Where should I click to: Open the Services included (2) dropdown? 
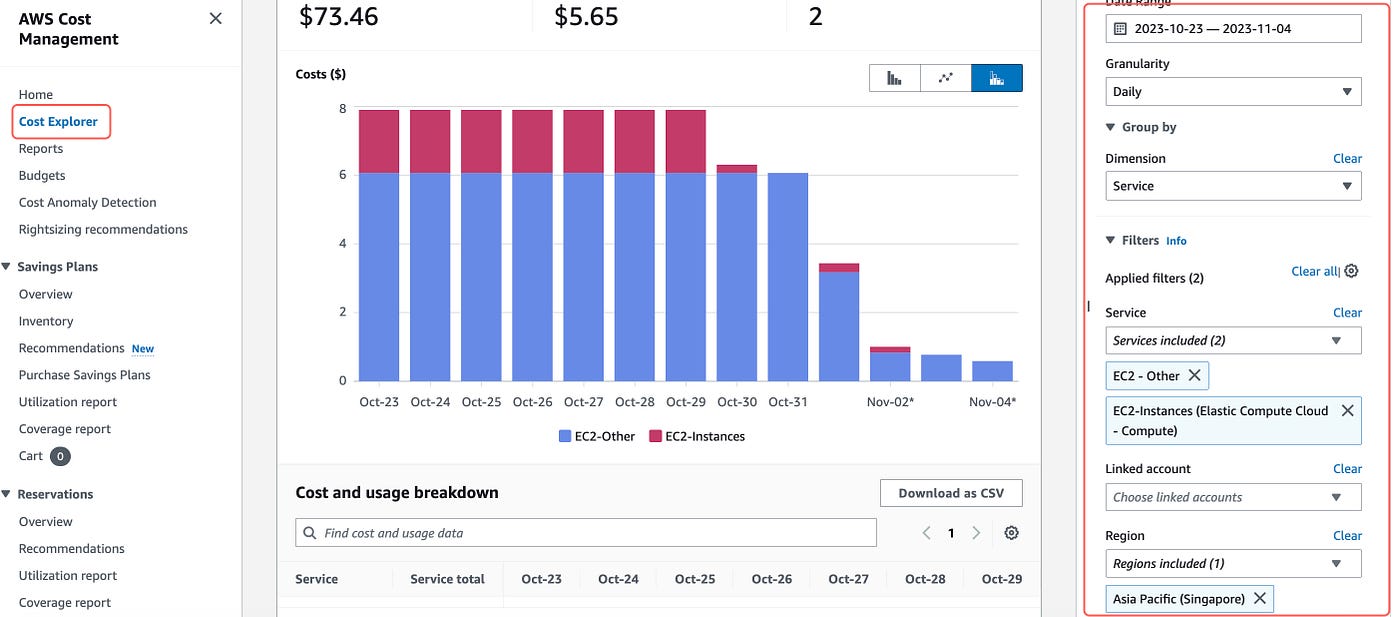[x=1233, y=340]
